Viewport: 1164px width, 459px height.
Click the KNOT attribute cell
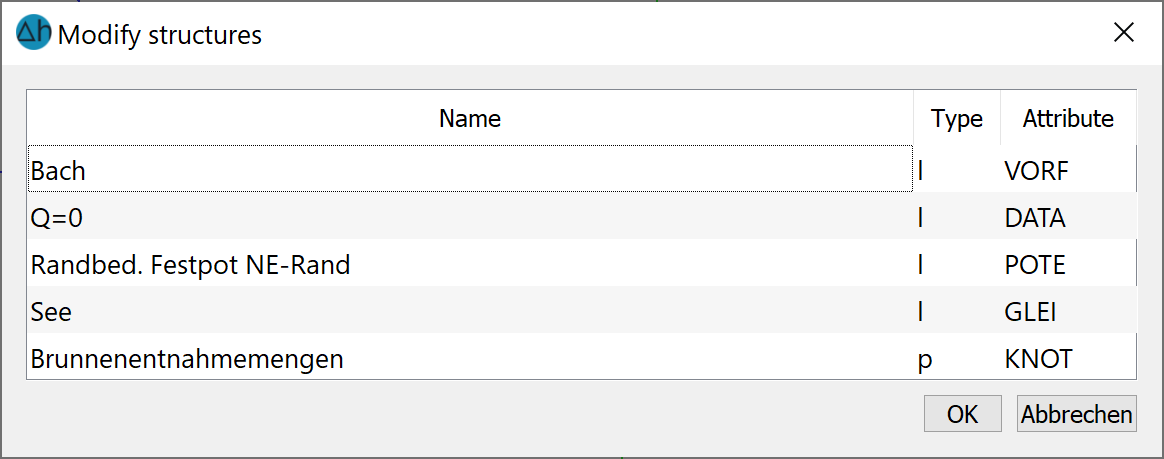tap(1068, 357)
